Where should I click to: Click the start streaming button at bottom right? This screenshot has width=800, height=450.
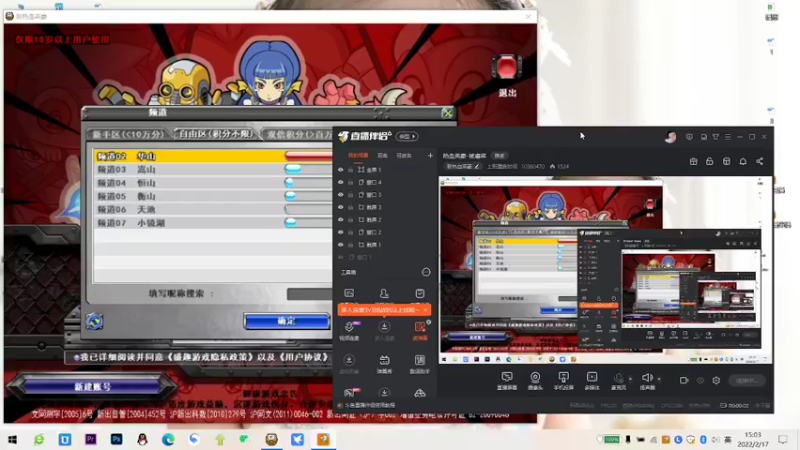click(x=747, y=380)
